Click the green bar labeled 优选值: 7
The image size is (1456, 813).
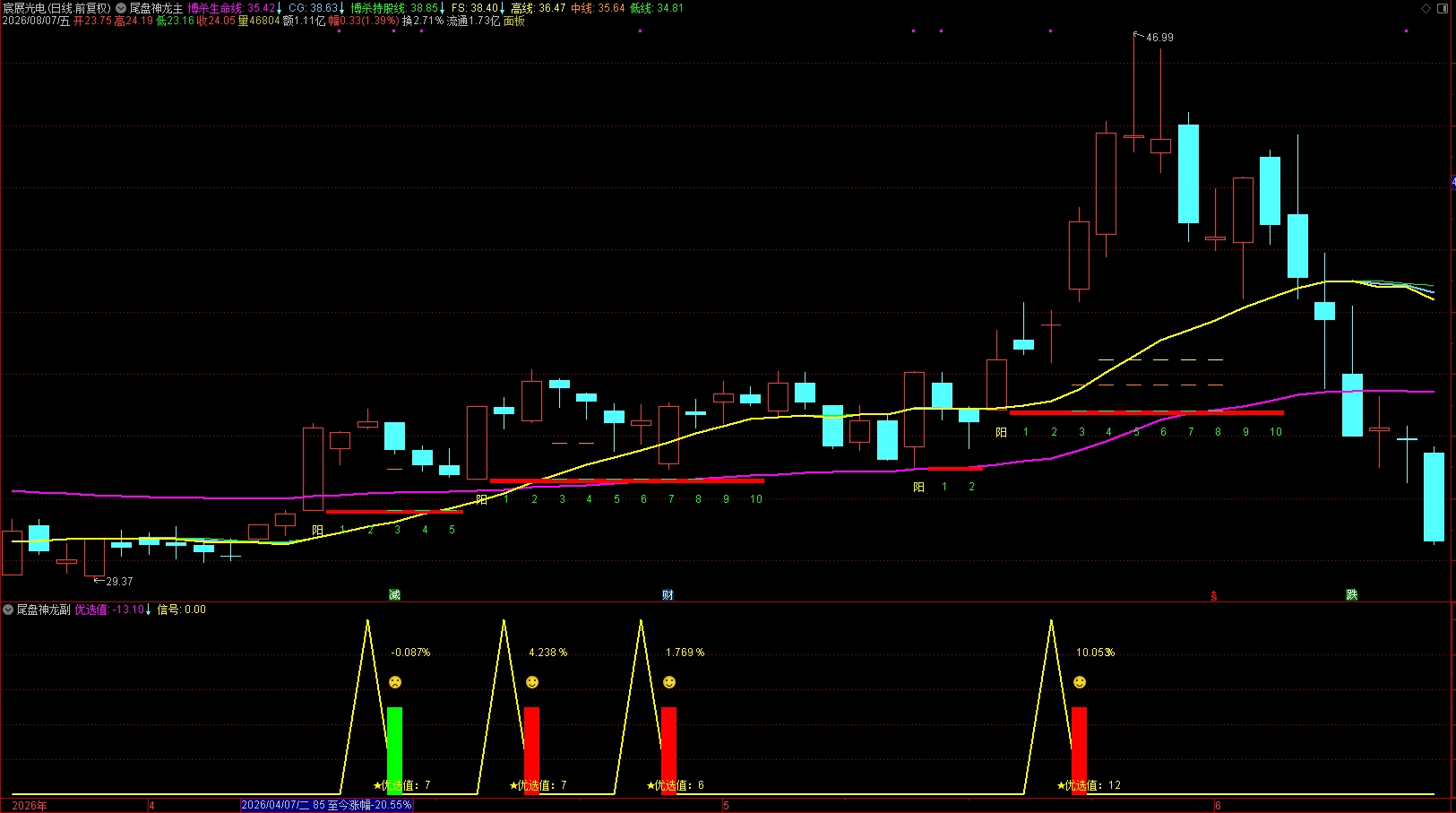[394, 750]
